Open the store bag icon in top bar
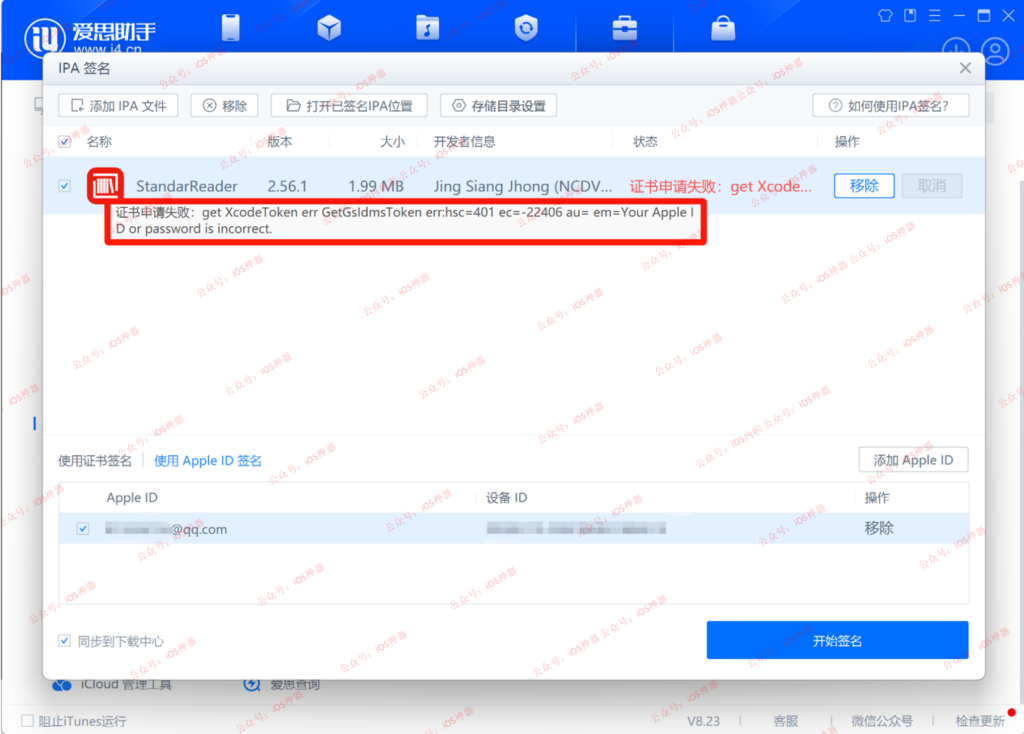1024x734 pixels. (723, 28)
